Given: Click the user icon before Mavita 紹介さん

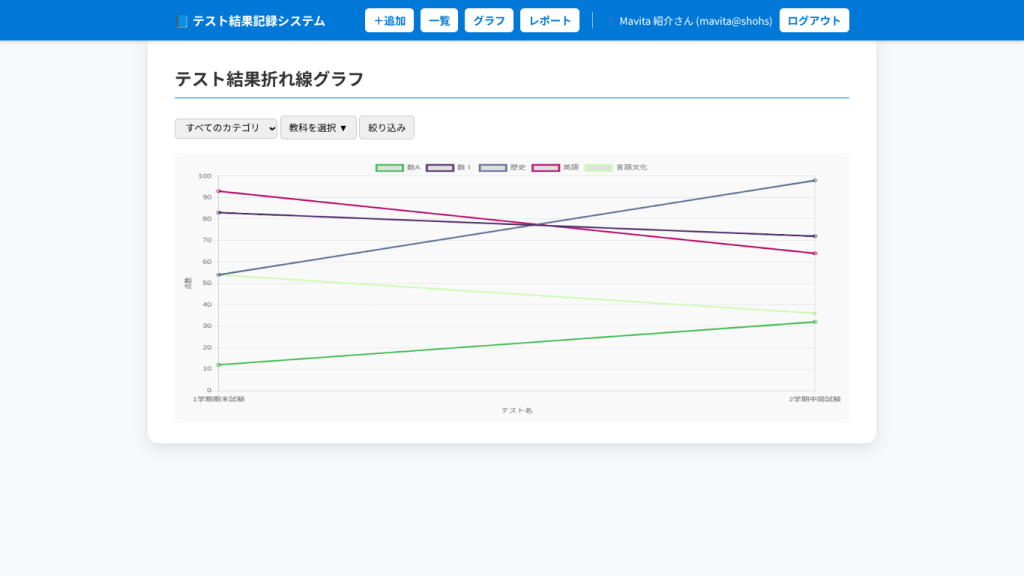Looking at the screenshot, I should tap(610, 21).
